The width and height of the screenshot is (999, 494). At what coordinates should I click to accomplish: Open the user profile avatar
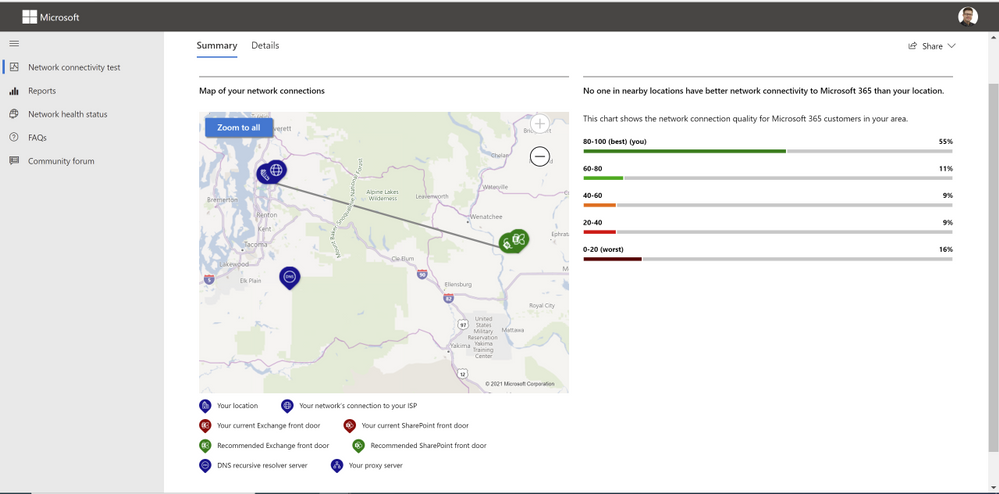click(x=967, y=16)
